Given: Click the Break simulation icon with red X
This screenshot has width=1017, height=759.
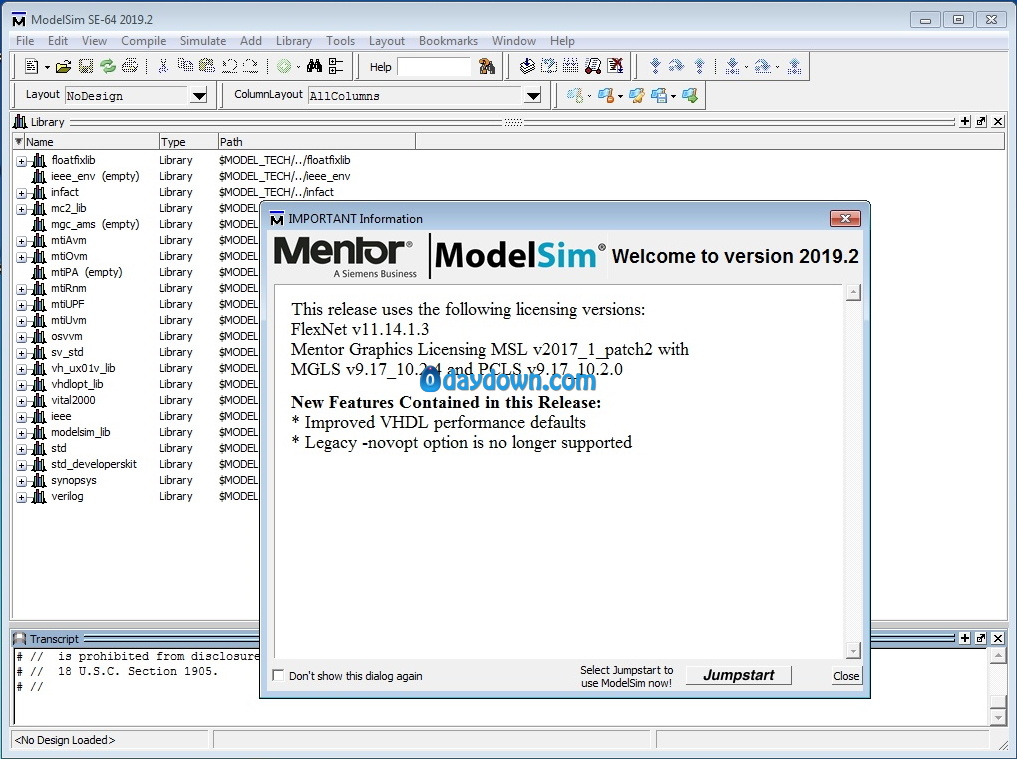Looking at the screenshot, I should pyautogui.click(x=615, y=67).
